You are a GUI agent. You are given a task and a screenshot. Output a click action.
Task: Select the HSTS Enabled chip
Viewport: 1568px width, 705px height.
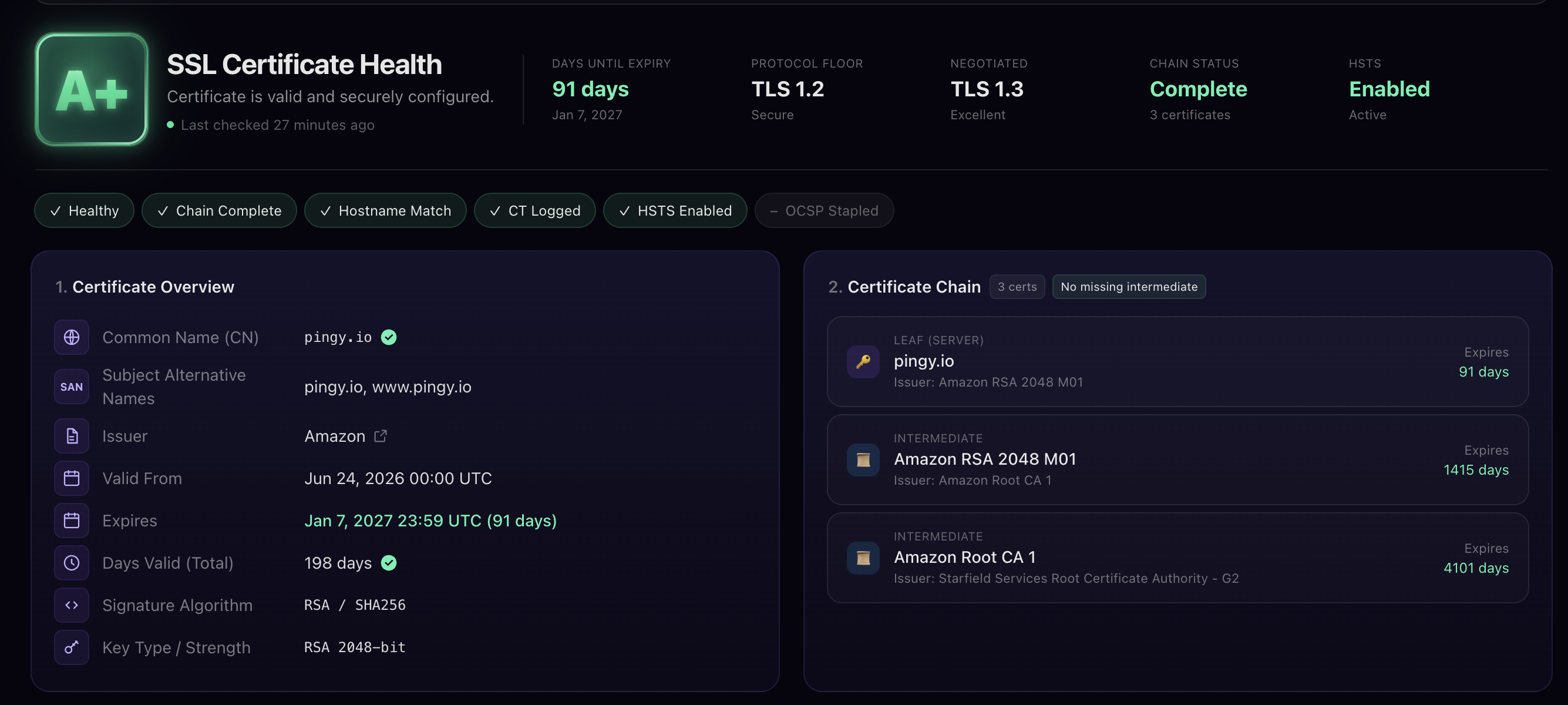[674, 211]
